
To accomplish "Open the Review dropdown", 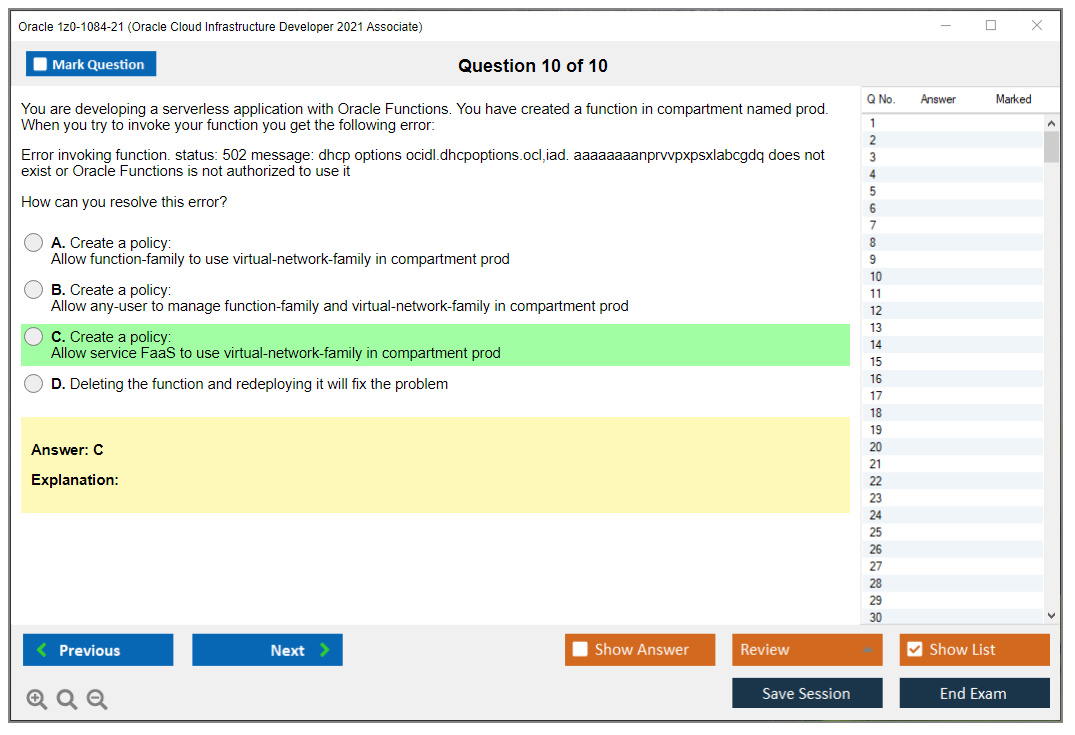I will (x=806, y=649).
